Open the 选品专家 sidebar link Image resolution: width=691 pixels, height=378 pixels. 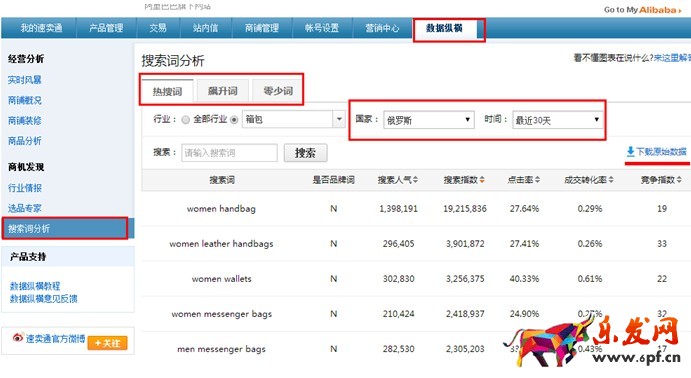[x=25, y=208]
